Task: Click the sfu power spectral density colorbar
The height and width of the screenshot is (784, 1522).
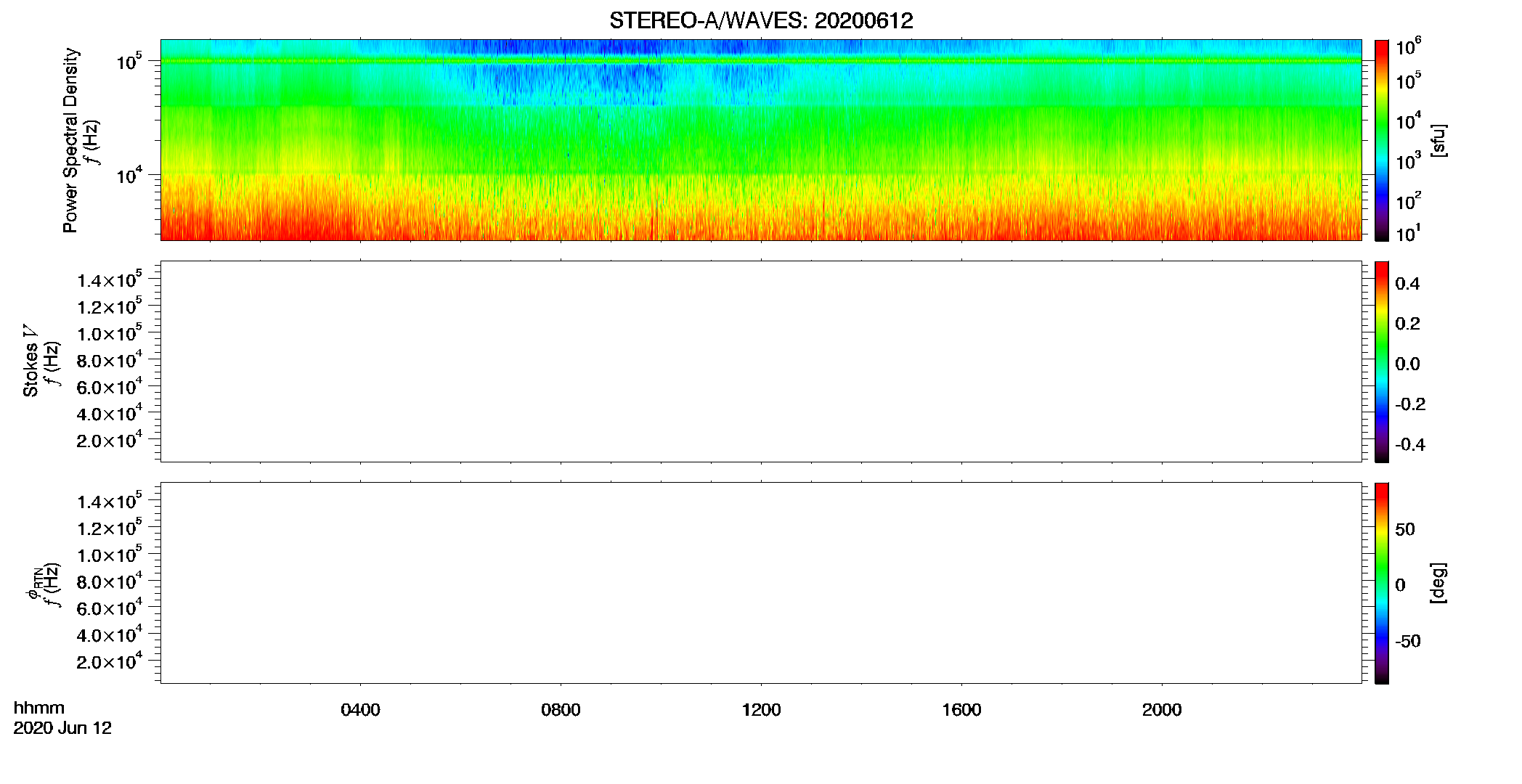Action: [x=1381, y=139]
